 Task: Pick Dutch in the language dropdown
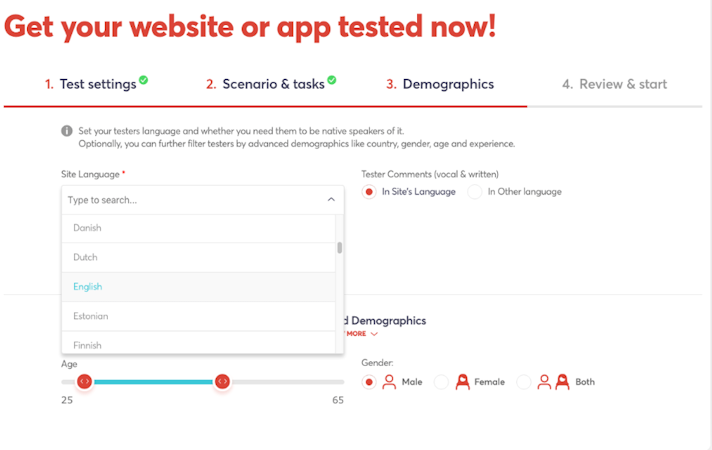point(87,257)
